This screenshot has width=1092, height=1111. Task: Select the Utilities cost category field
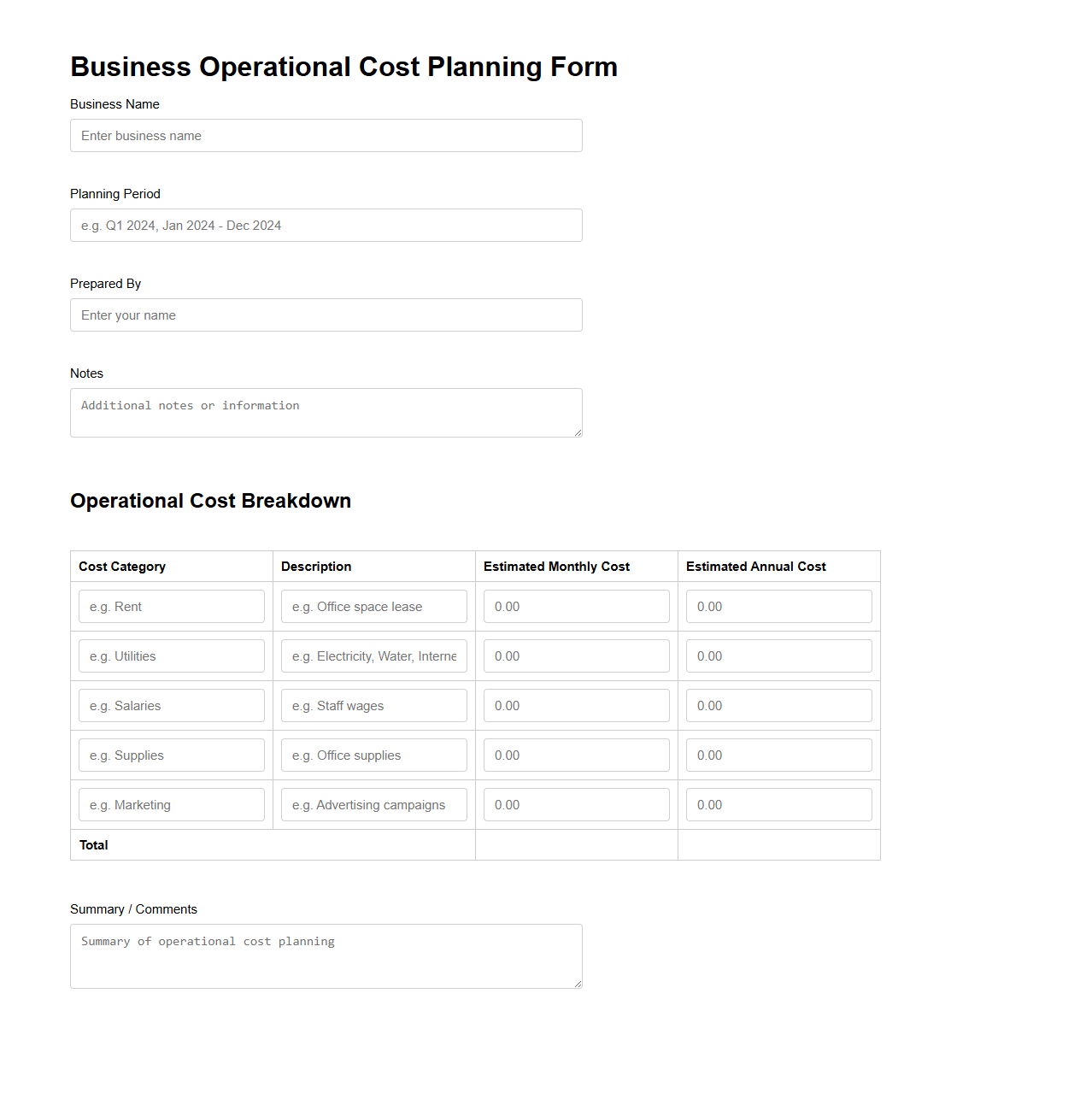[x=171, y=655]
